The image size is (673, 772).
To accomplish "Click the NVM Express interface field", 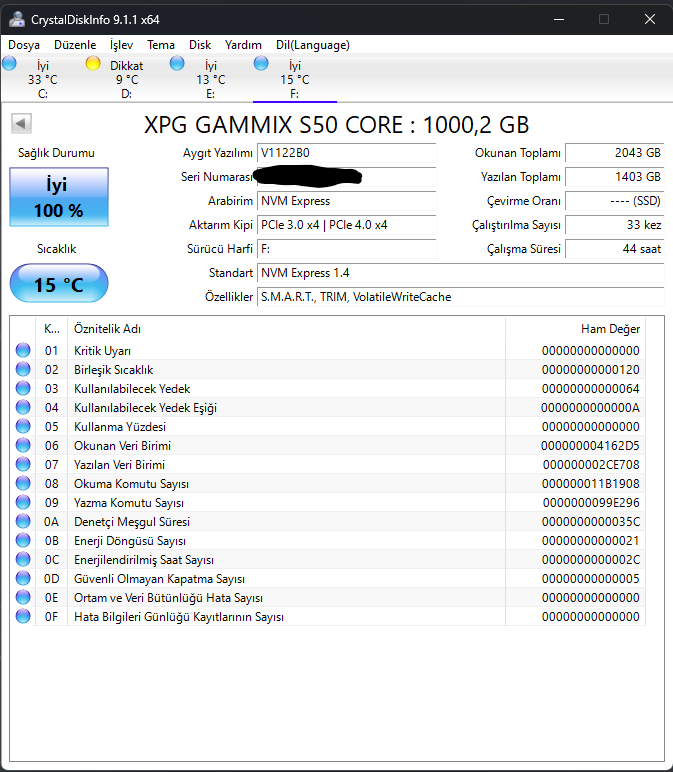I will [347, 201].
